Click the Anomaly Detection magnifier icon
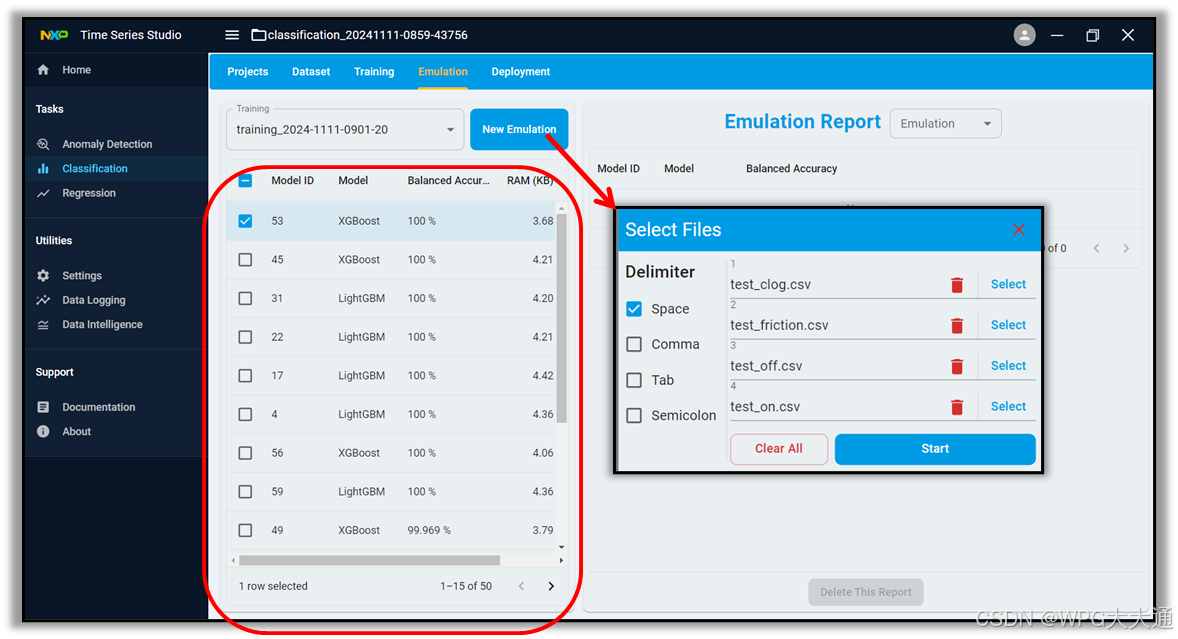This screenshot has height=639, width=1178. [43, 144]
